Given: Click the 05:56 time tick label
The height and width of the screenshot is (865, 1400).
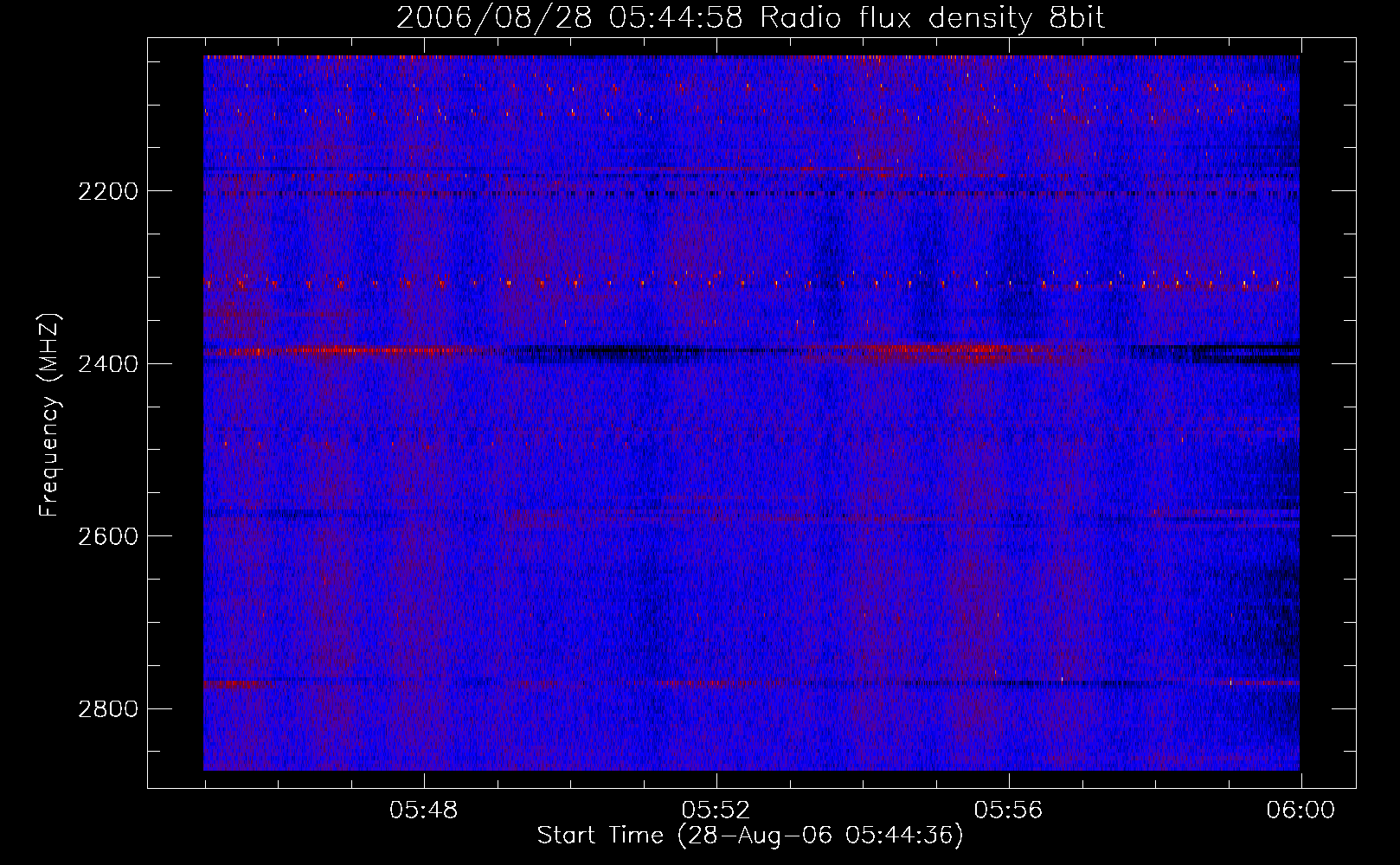Looking at the screenshot, I should [x=1009, y=811].
